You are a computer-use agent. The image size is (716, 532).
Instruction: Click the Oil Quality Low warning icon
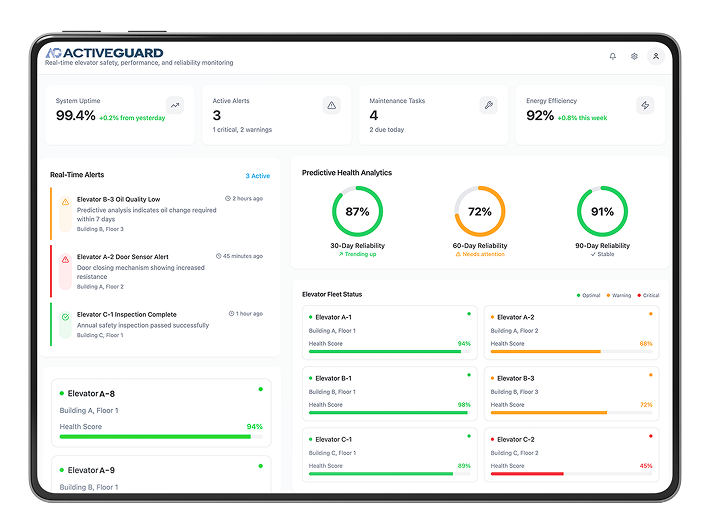pos(65,202)
